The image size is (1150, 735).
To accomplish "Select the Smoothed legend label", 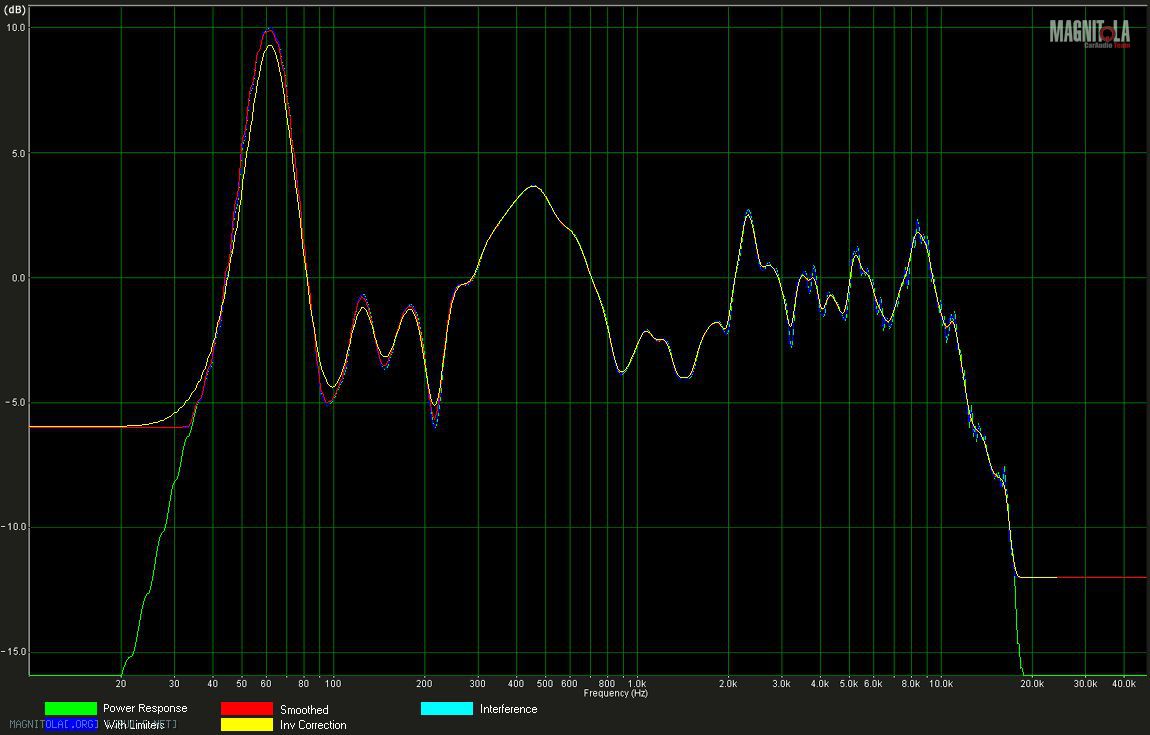I will [x=304, y=710].
